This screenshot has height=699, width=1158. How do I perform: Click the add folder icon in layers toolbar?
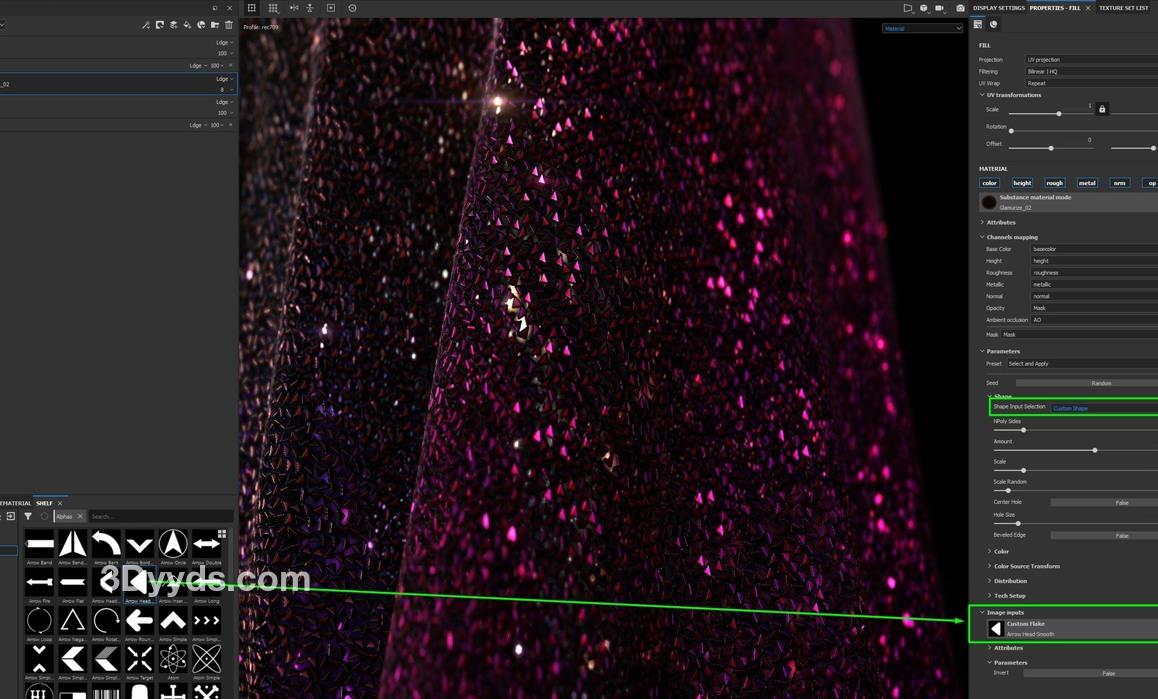pyautogui.click(x=215, y=25)
